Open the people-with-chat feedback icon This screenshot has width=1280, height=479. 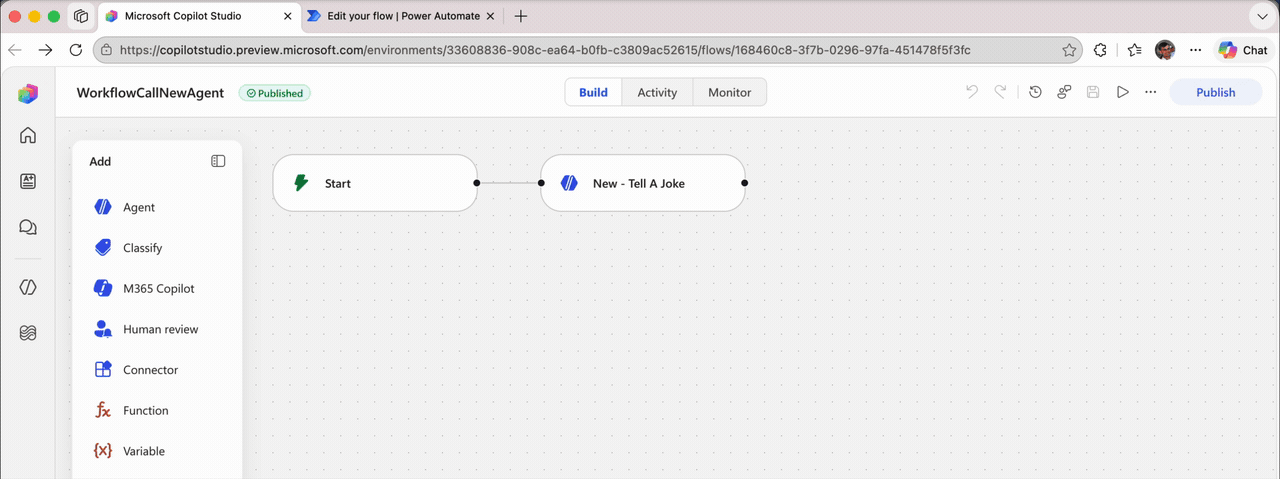coord(1064,92)
